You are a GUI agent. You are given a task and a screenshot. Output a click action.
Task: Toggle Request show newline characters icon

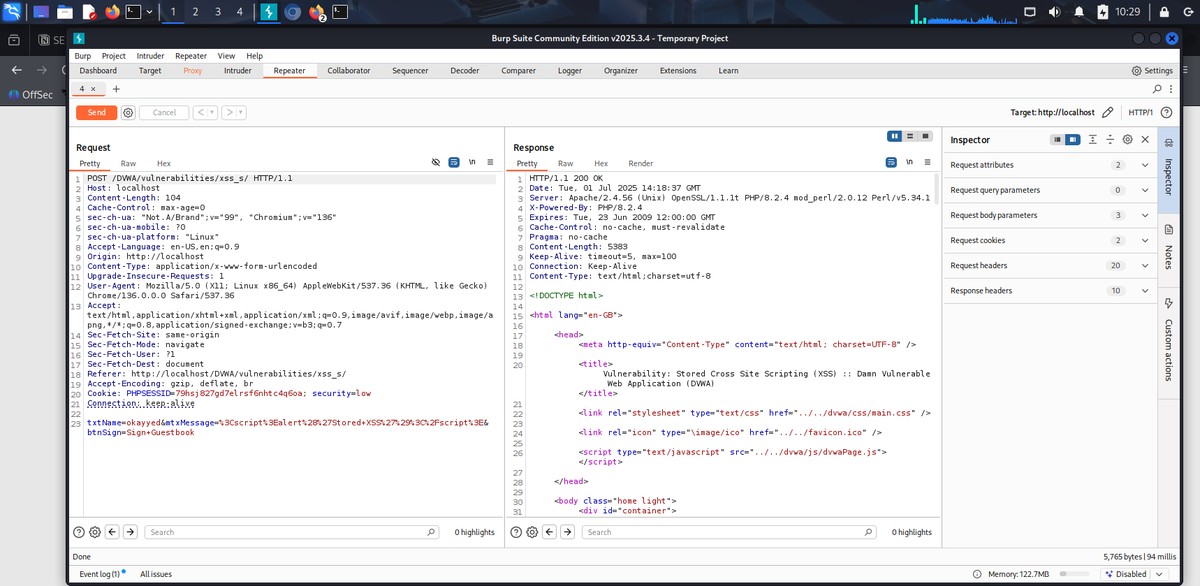point(472,162)
